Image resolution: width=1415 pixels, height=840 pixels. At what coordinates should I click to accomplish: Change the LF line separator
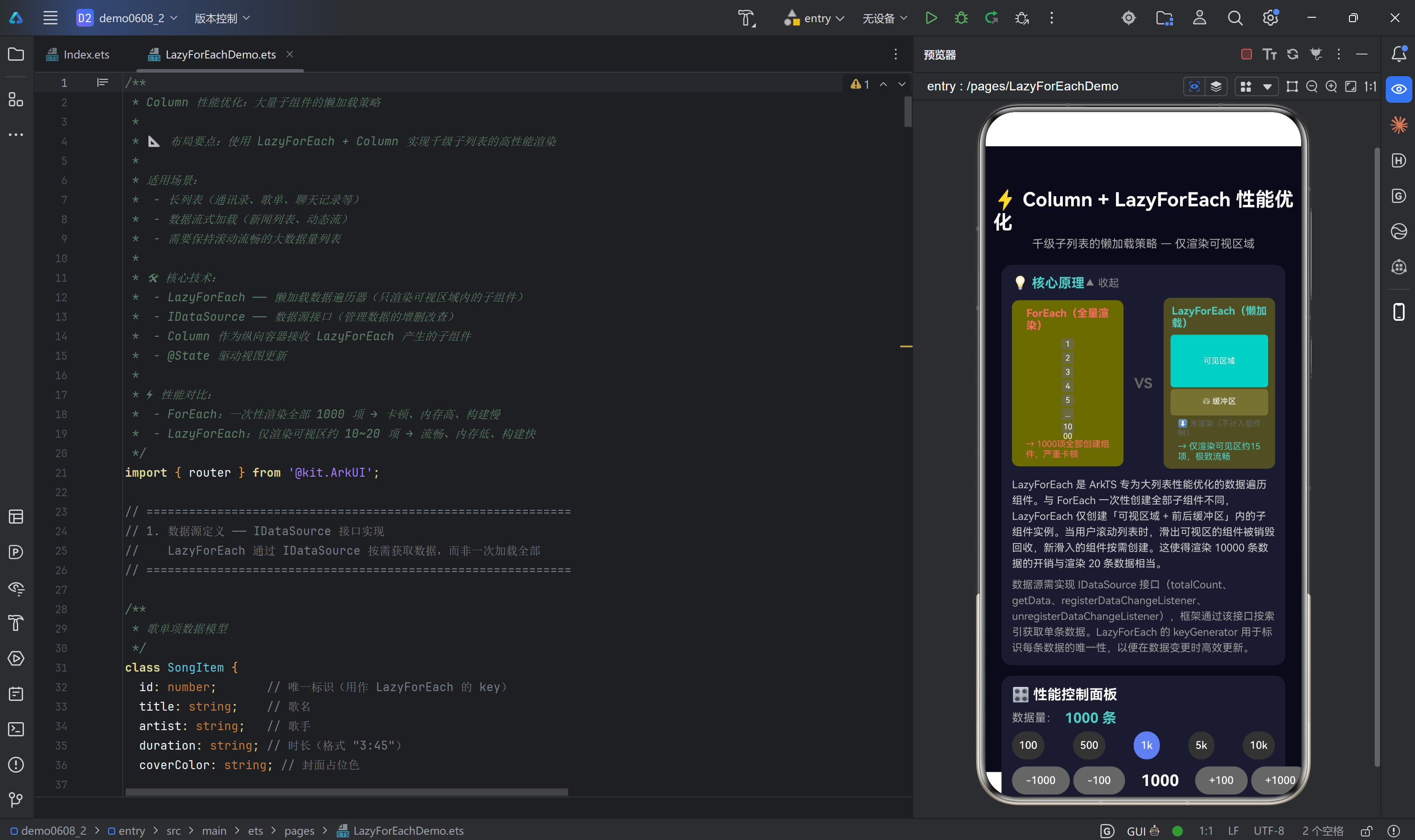click(1233, 830)
